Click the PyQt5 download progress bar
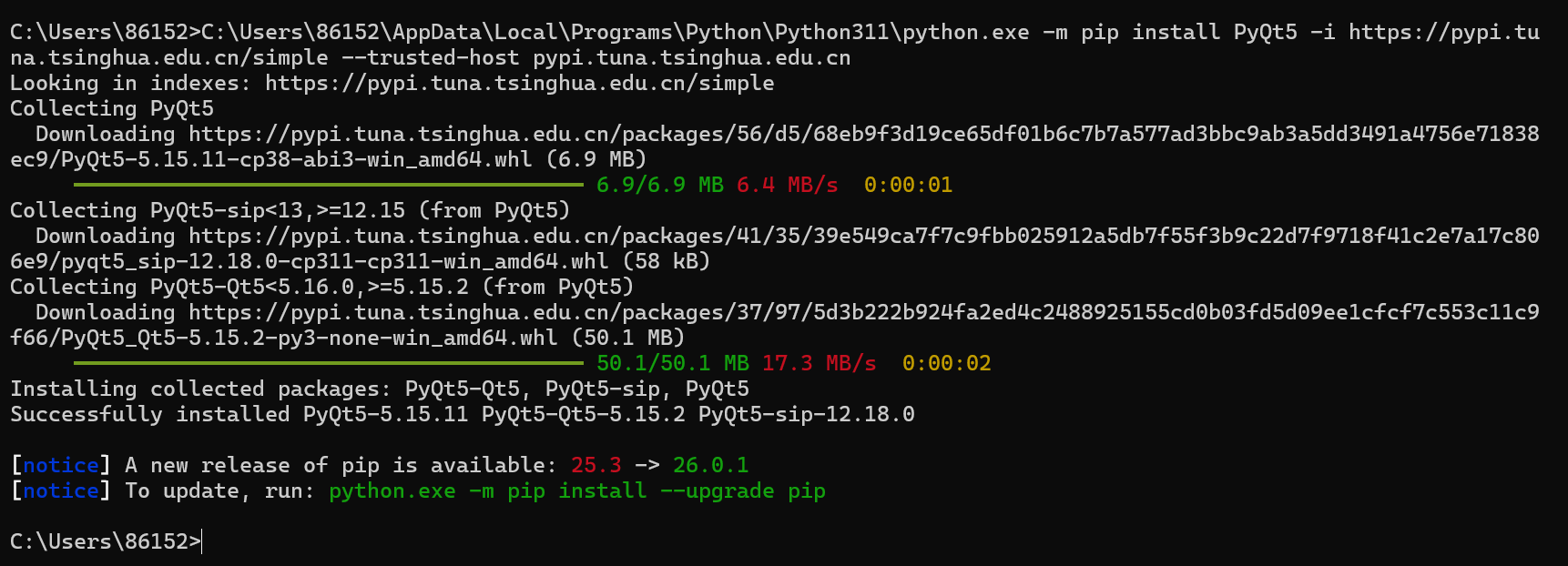The height and width of the screenshot is (566, 1568). (x=329, y=185)
